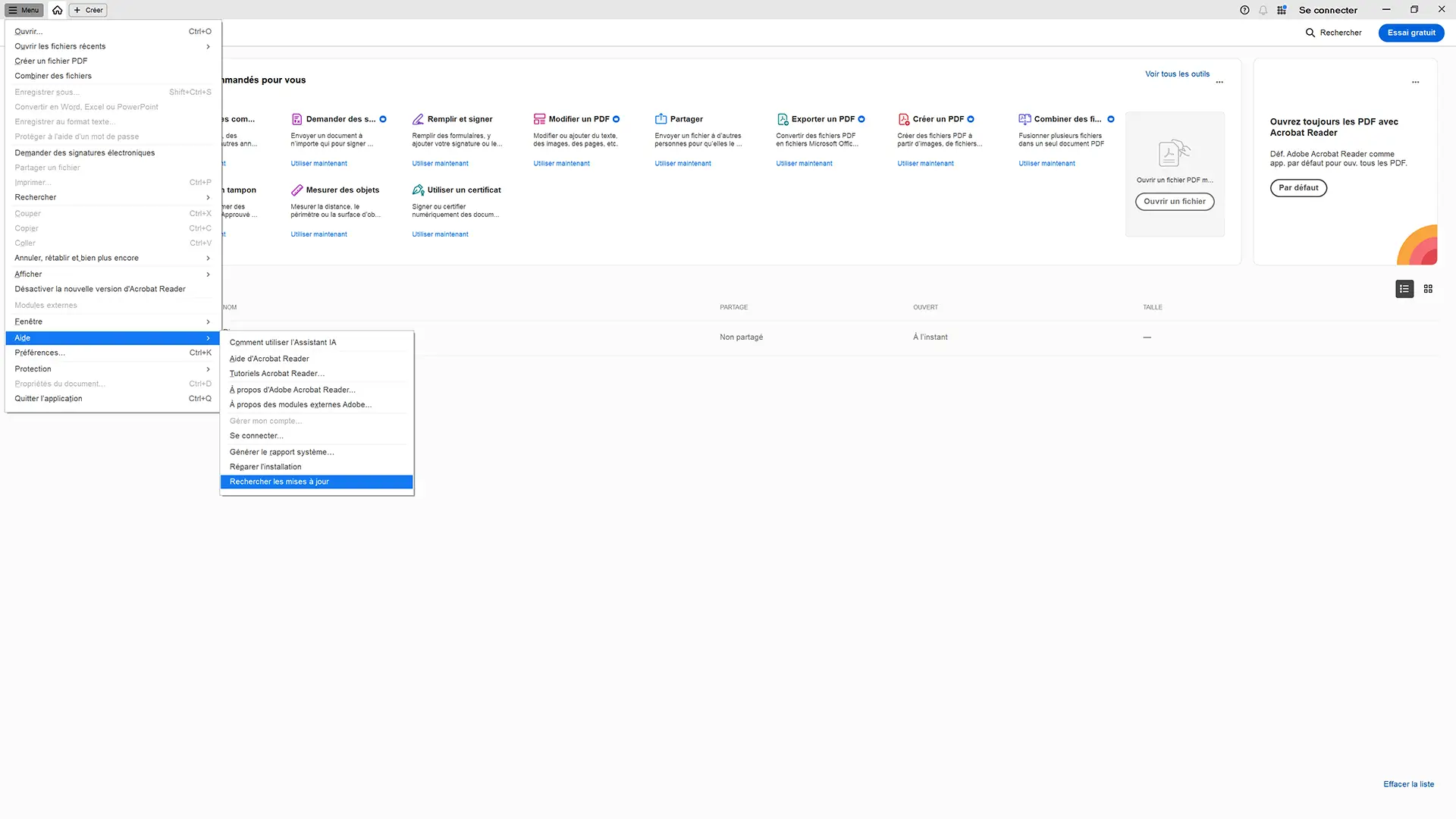Select the Modifier un PDF icon

(539, 119)
